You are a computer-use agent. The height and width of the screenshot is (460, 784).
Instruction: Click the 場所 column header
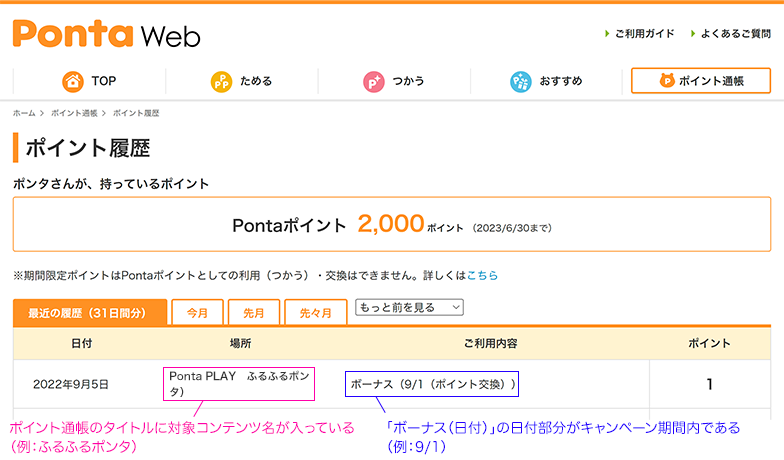click(x=240, y=344)
